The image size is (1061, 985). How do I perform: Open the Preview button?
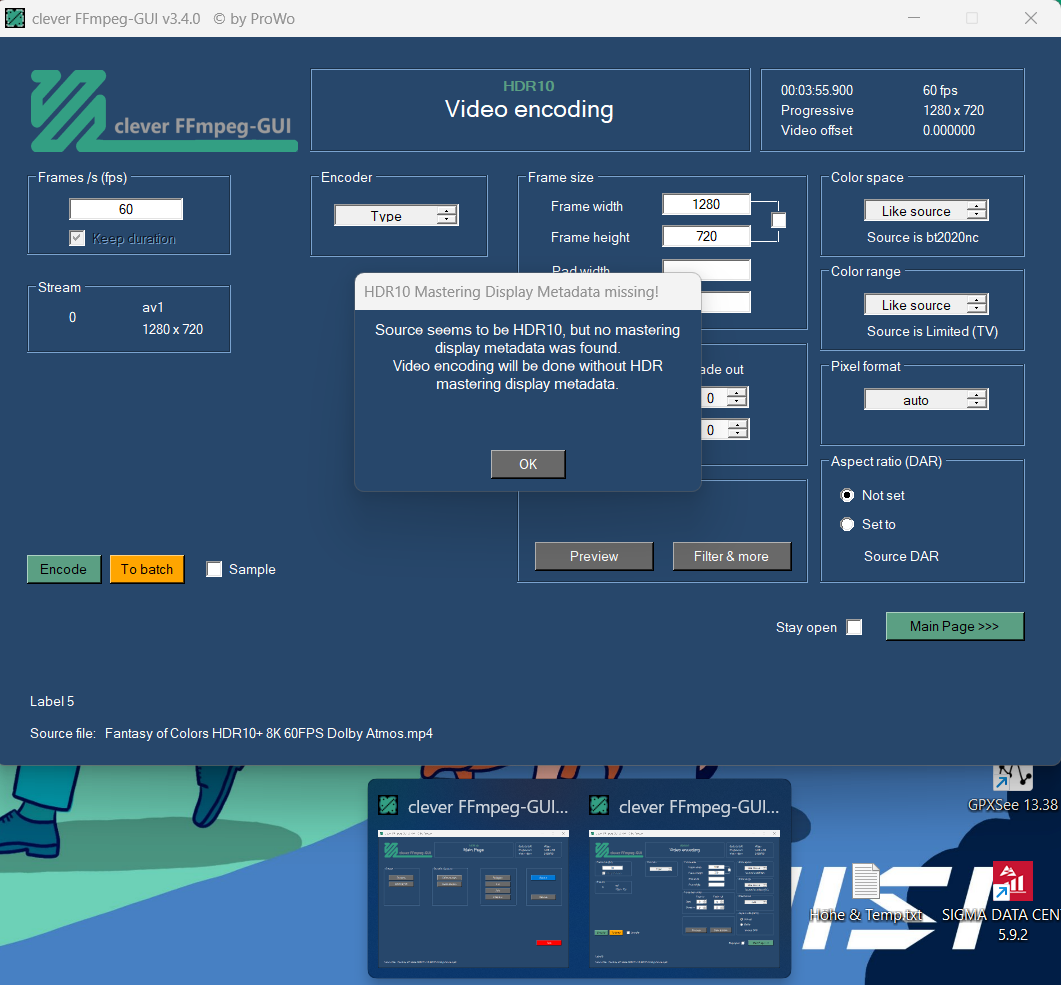(x=594, y=556)
